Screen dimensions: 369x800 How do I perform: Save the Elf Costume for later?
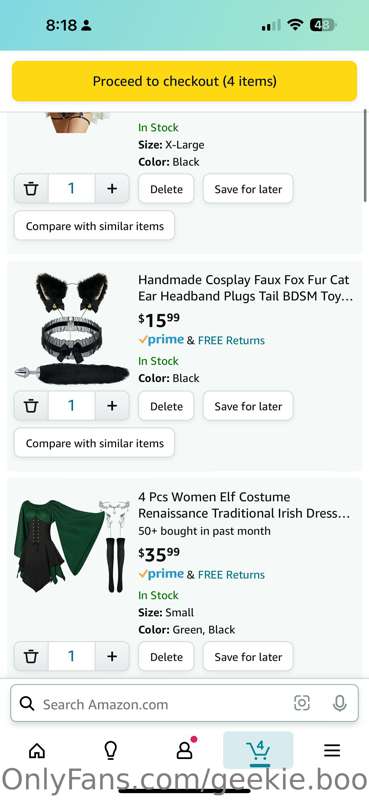coord(248,657)
